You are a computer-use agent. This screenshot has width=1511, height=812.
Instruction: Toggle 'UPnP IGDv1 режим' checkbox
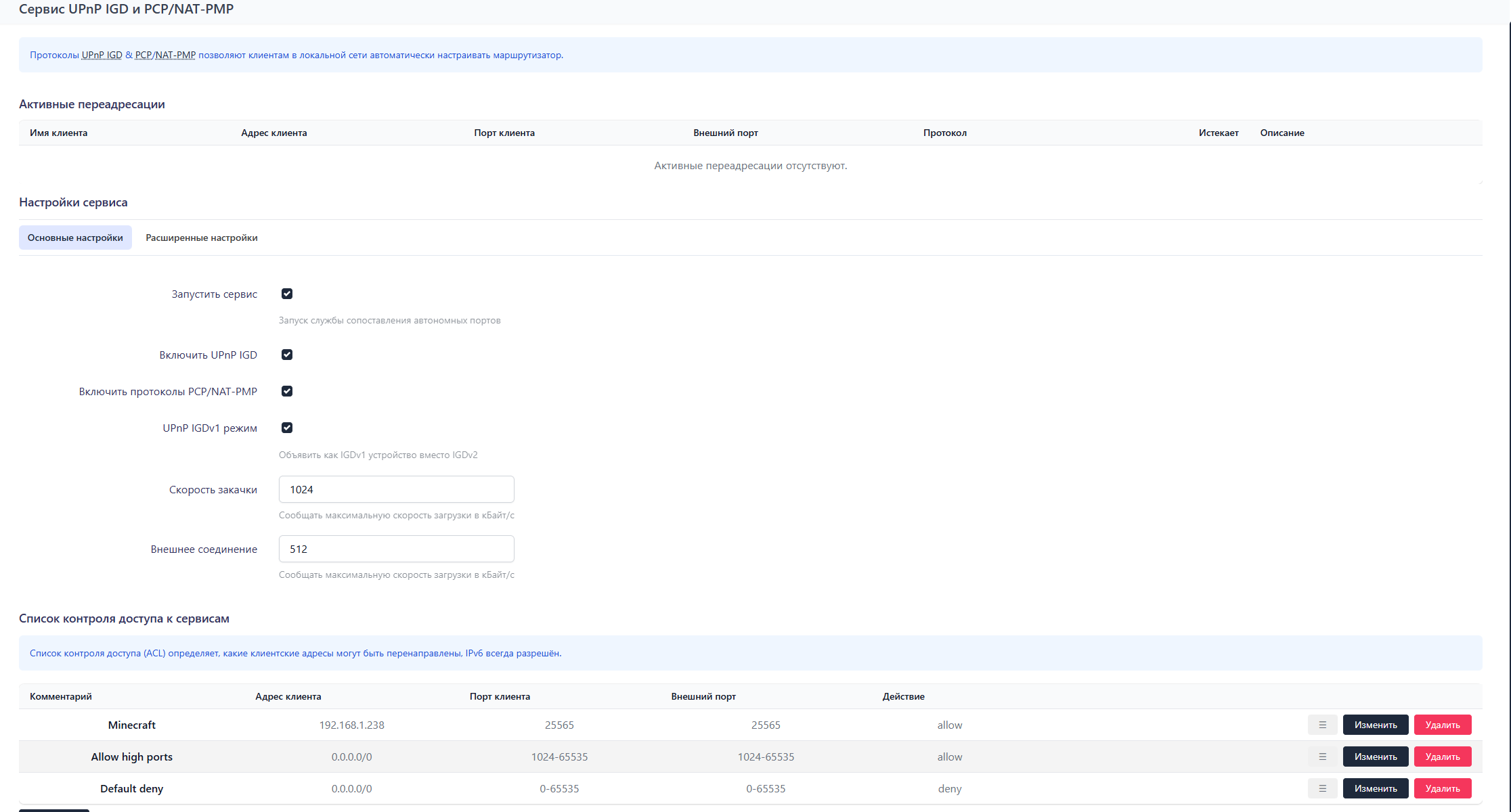[x=287, y=428]
